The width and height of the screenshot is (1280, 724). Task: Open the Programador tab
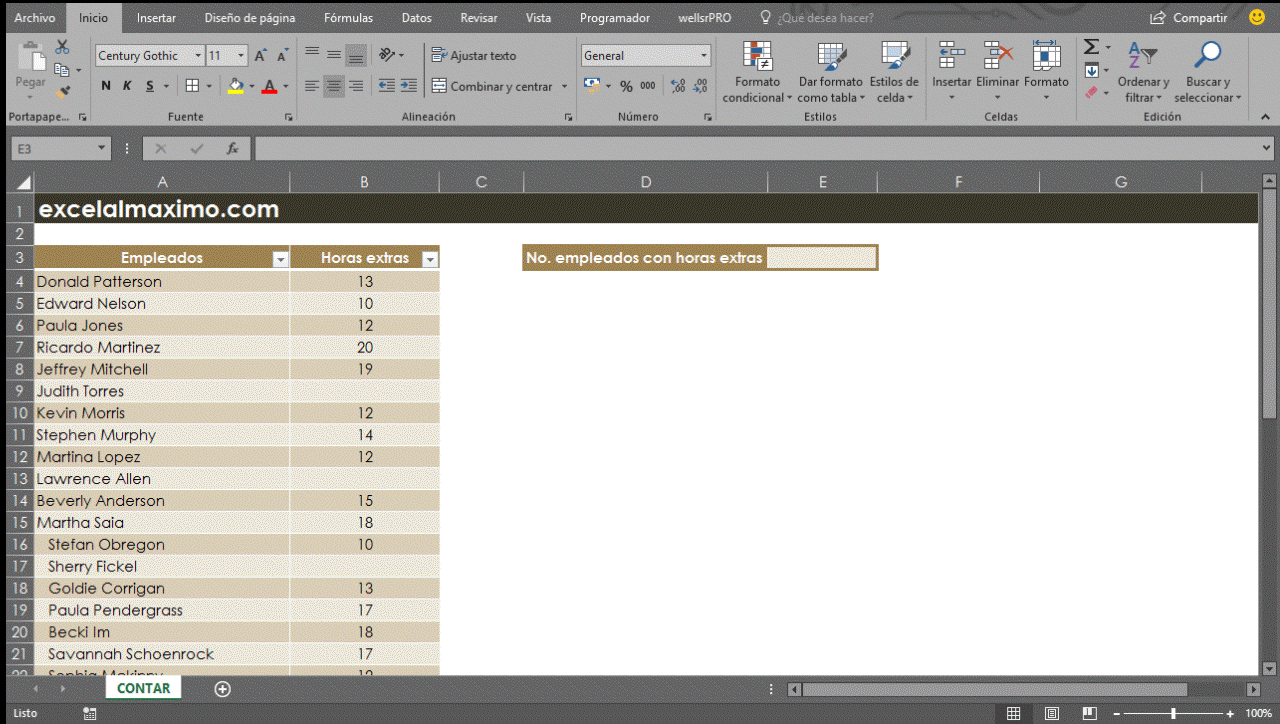614,17
